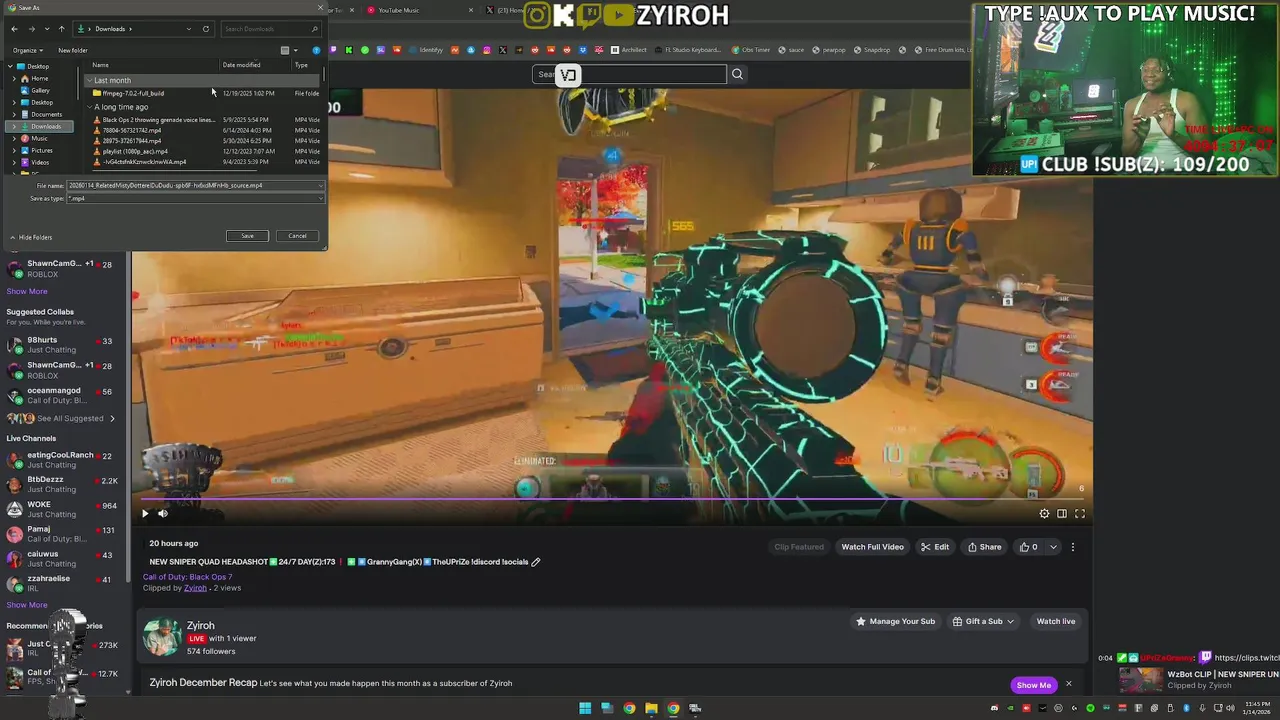Click Watch live button
Viewport: 1280px width, 720px height.
point(1055,621)
